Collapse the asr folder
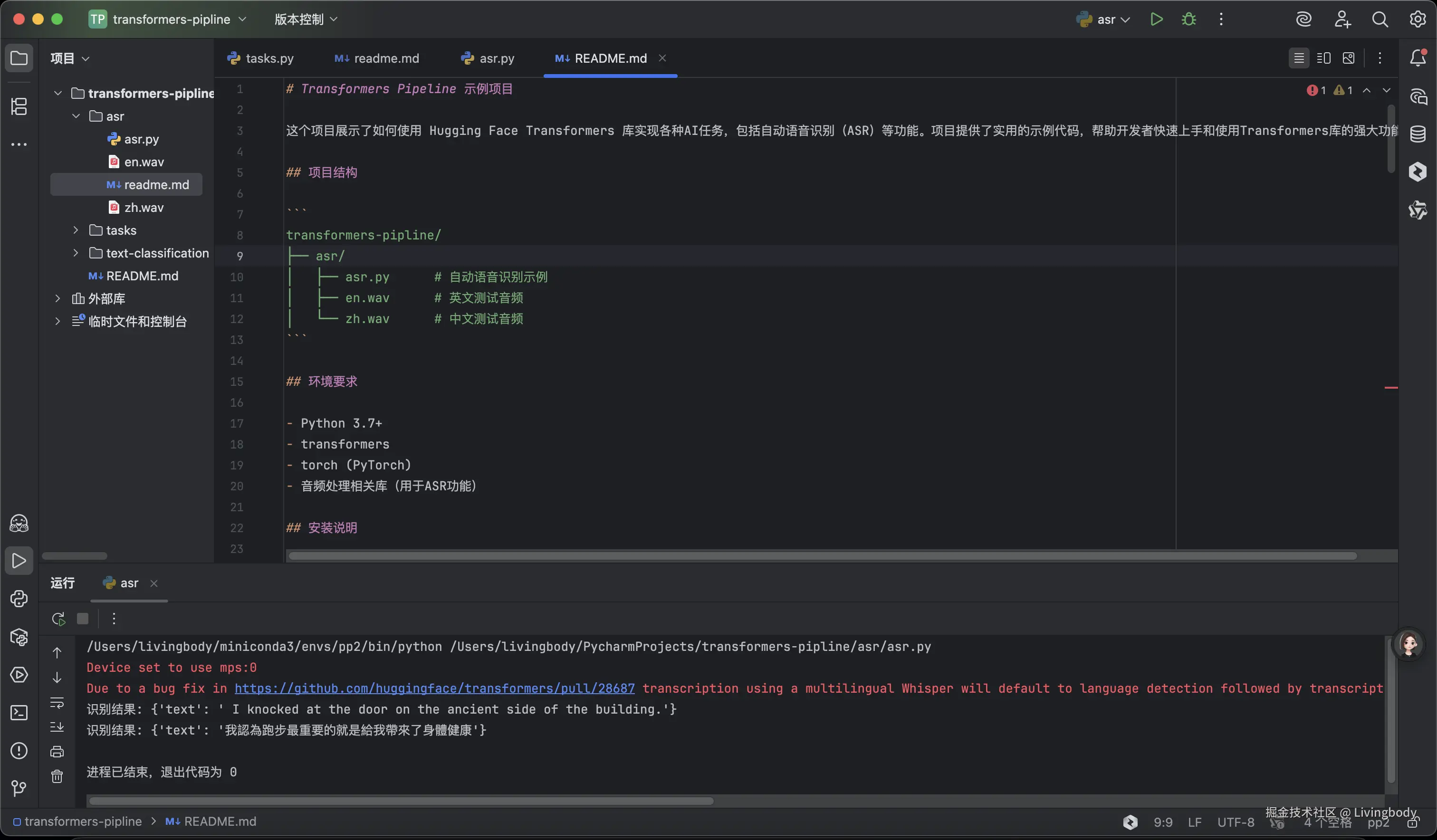This screenshot has width=1437, height=840. (x=76, y=116)
